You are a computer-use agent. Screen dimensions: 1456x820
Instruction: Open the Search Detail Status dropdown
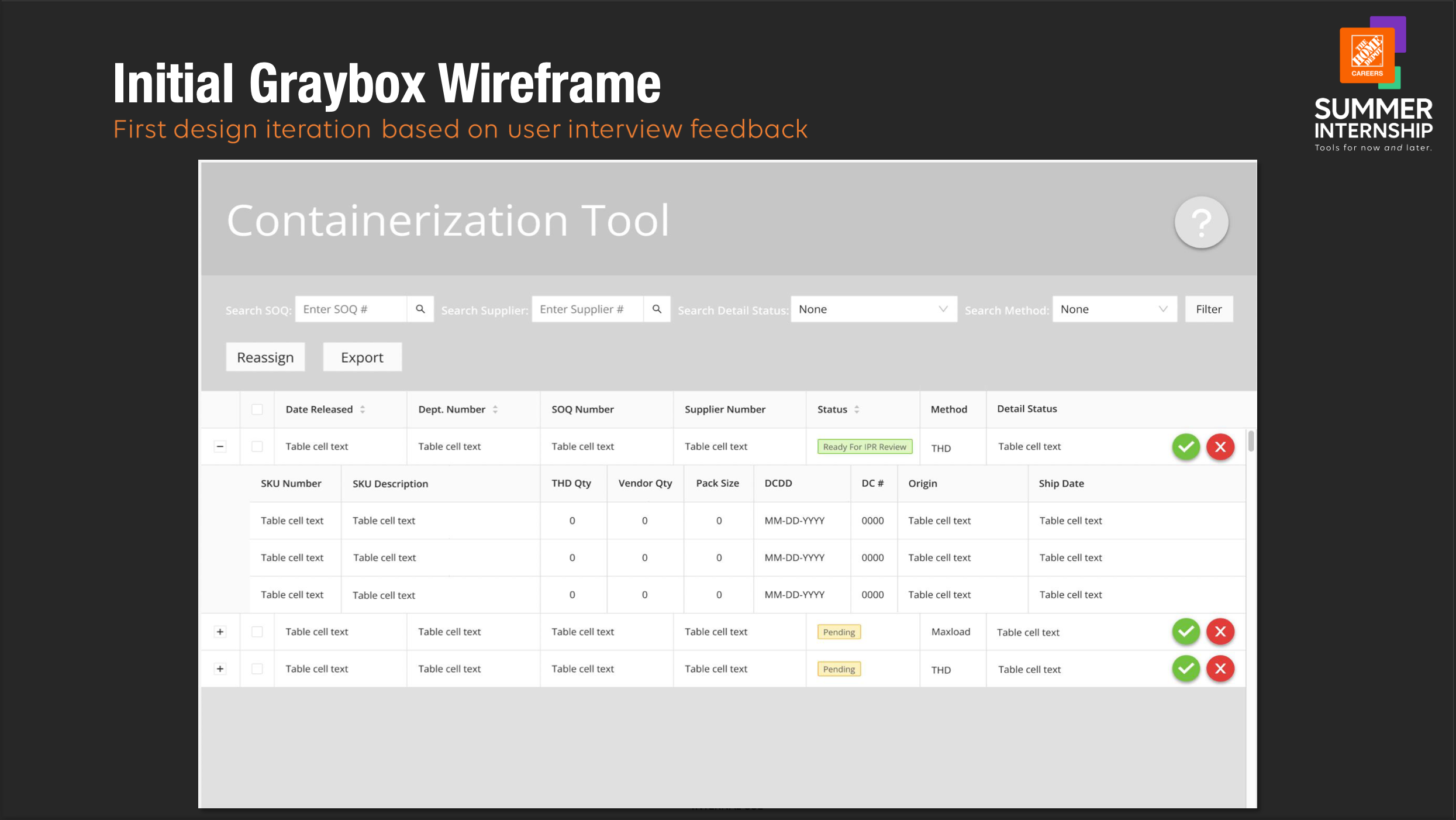(874, 309)
